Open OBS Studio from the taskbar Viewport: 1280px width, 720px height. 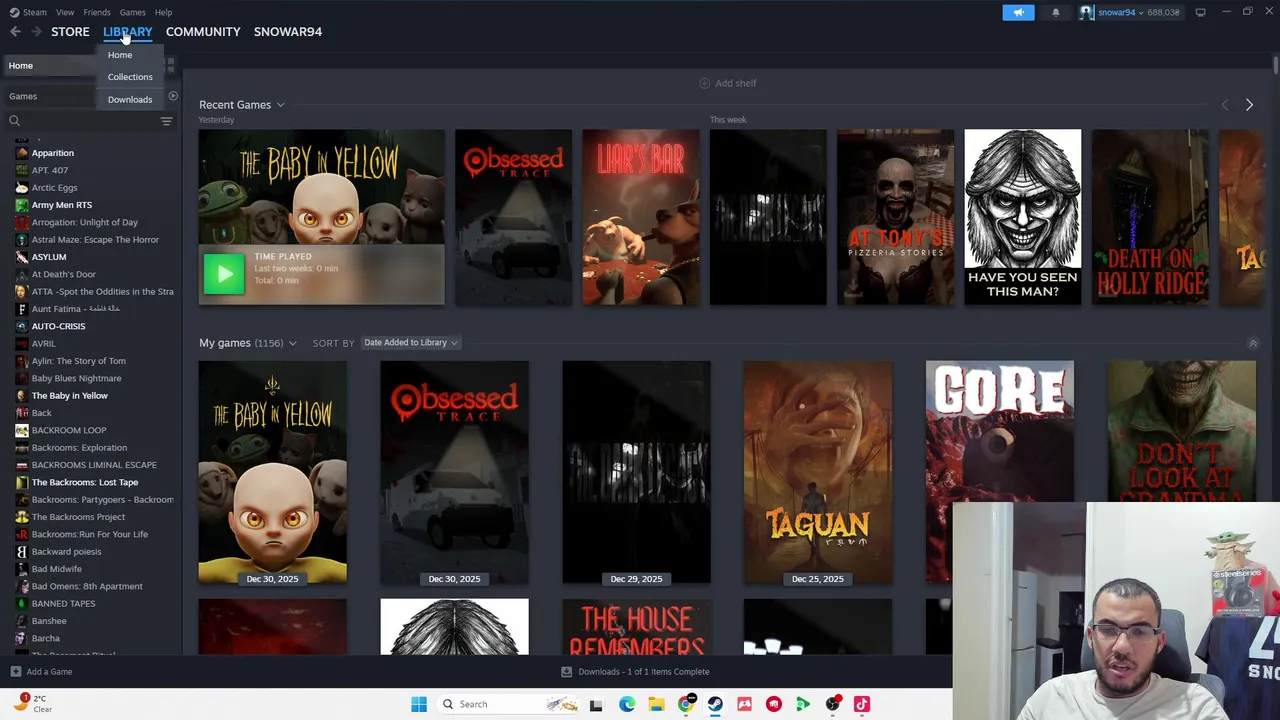833,704
